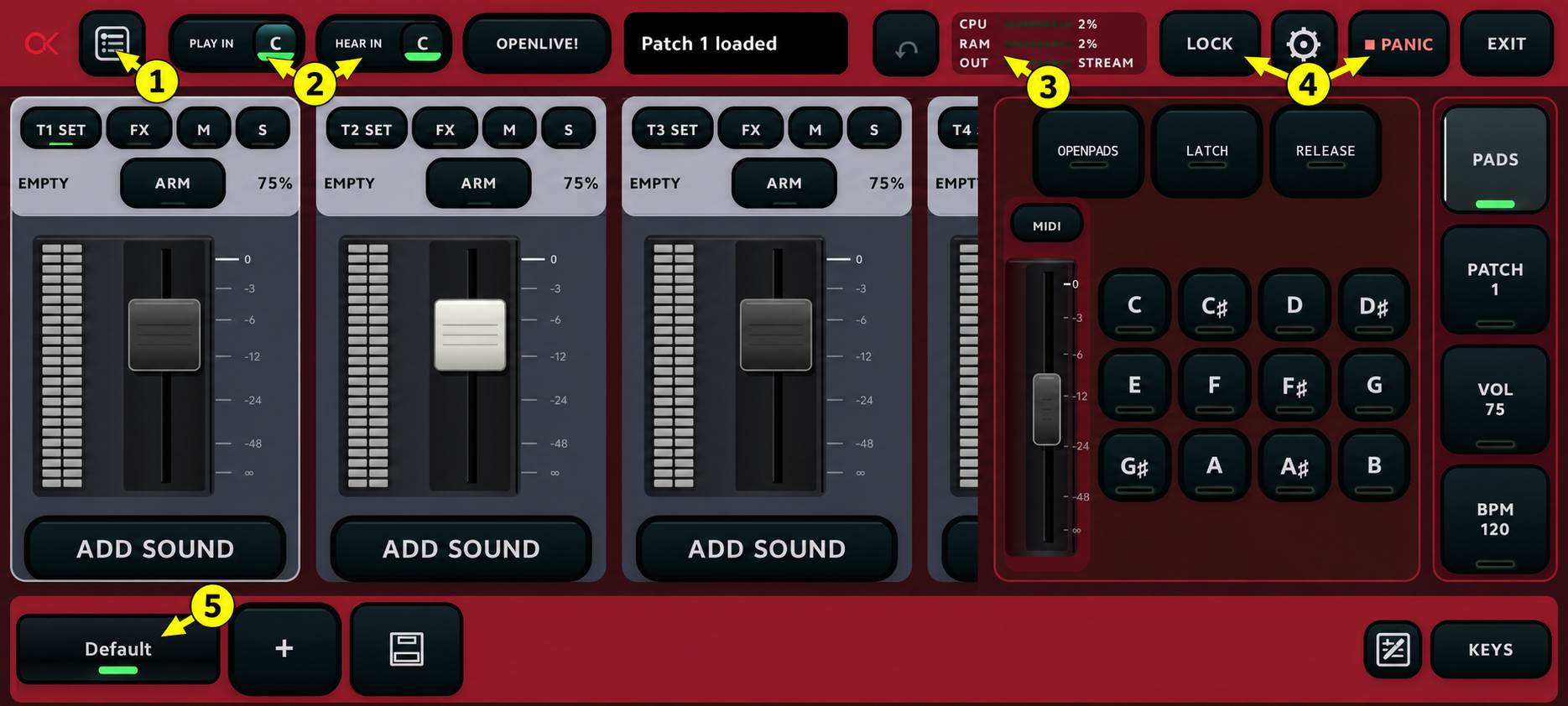Adjust VOL 75 side control
Viewport: 1568px width, 706px height.
1495,399
